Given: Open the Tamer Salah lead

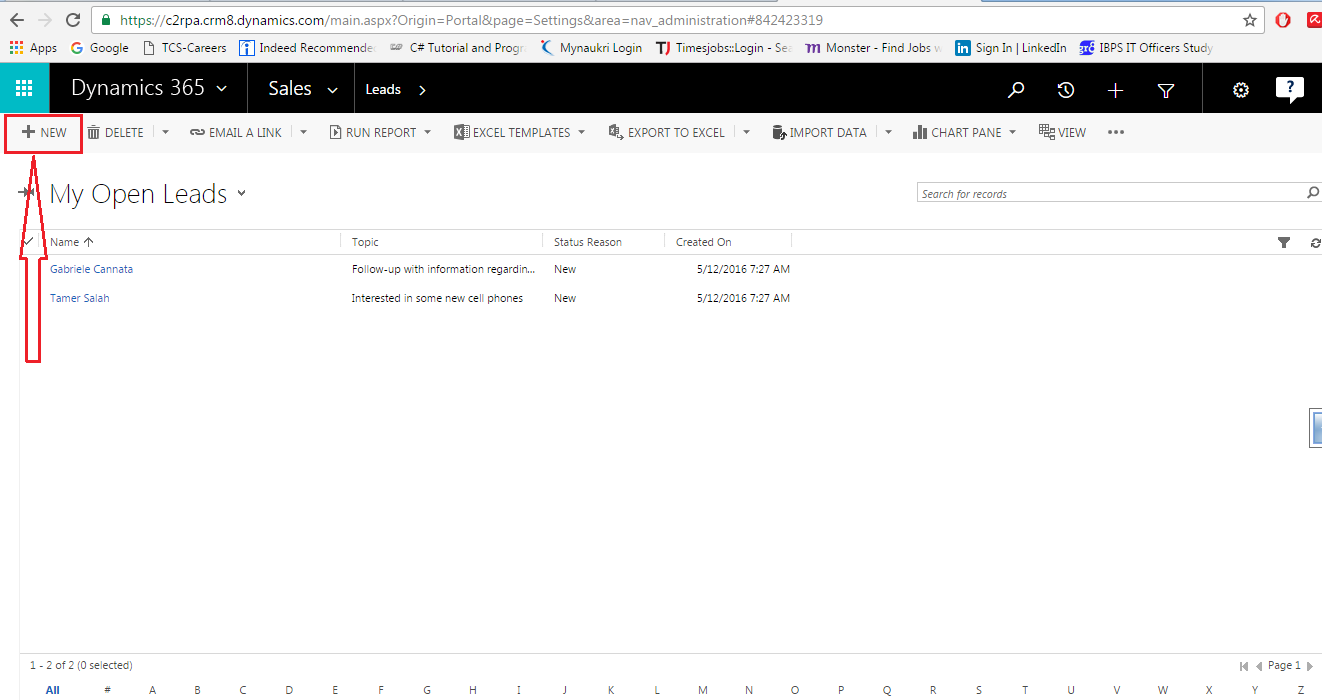Looking at the screenshot, I should click(80, 298).
